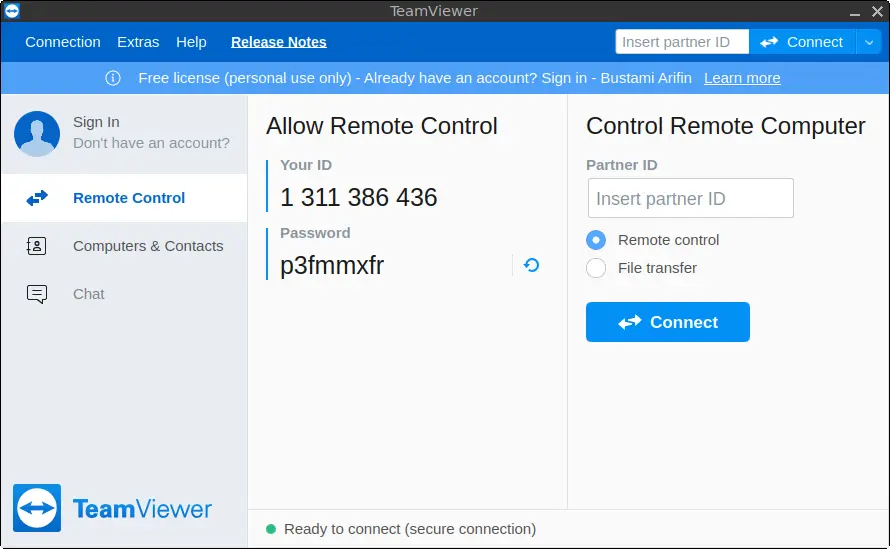This screenshot has width=890, height=549.
Task: Click the Remote Control arrows icon in sidebar
Action: tap(37, 198)
